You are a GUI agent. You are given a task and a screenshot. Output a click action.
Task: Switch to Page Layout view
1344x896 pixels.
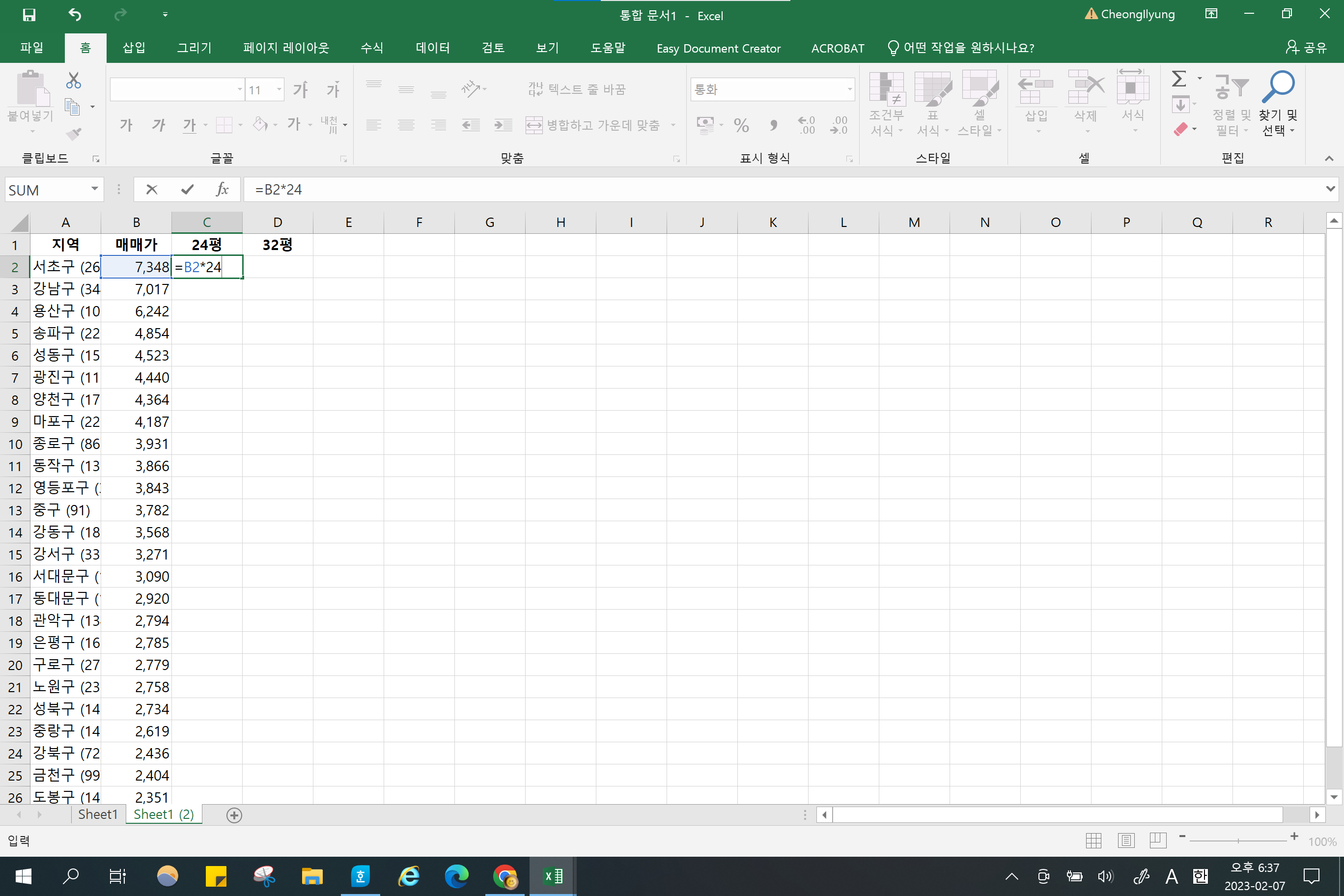(1126, 840)
